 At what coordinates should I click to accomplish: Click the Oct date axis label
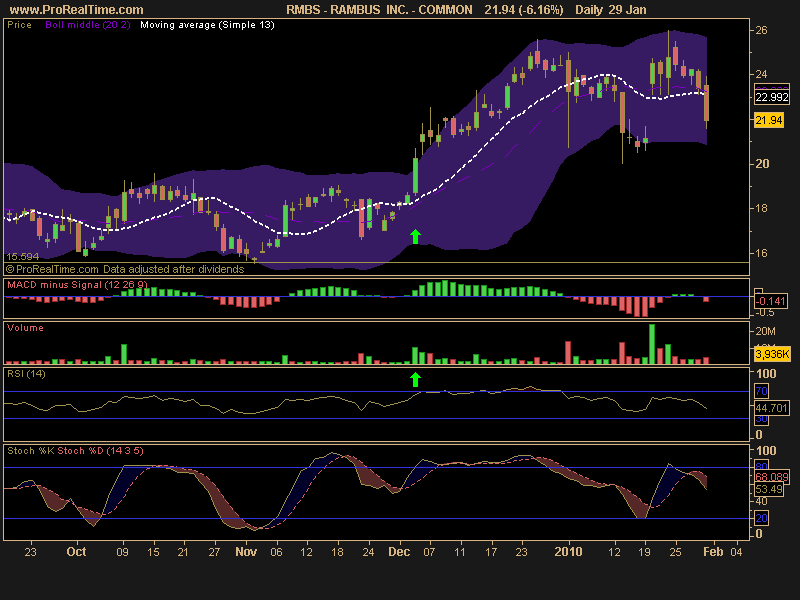[x=77, y=552]
